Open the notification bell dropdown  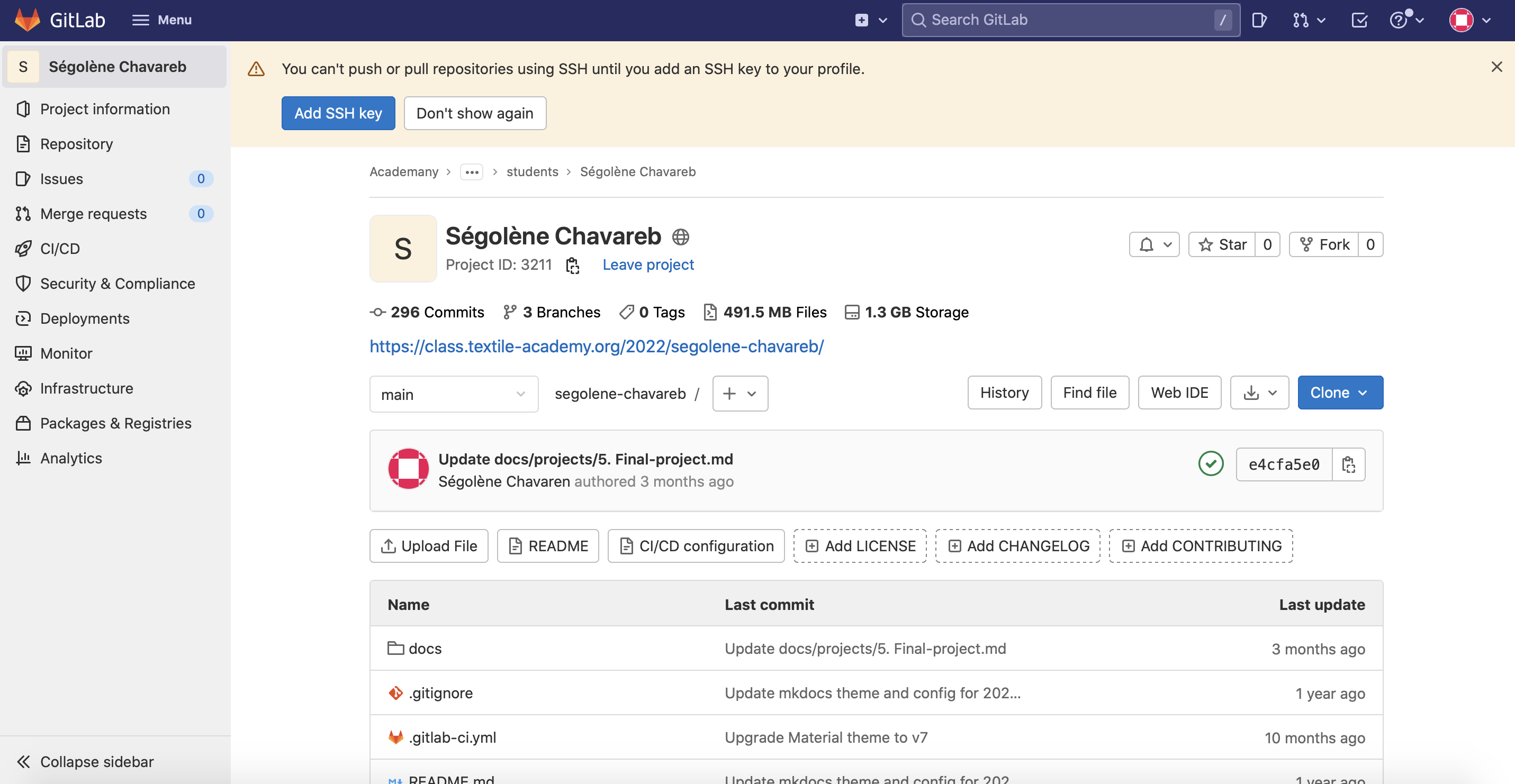pos(1155,244)
